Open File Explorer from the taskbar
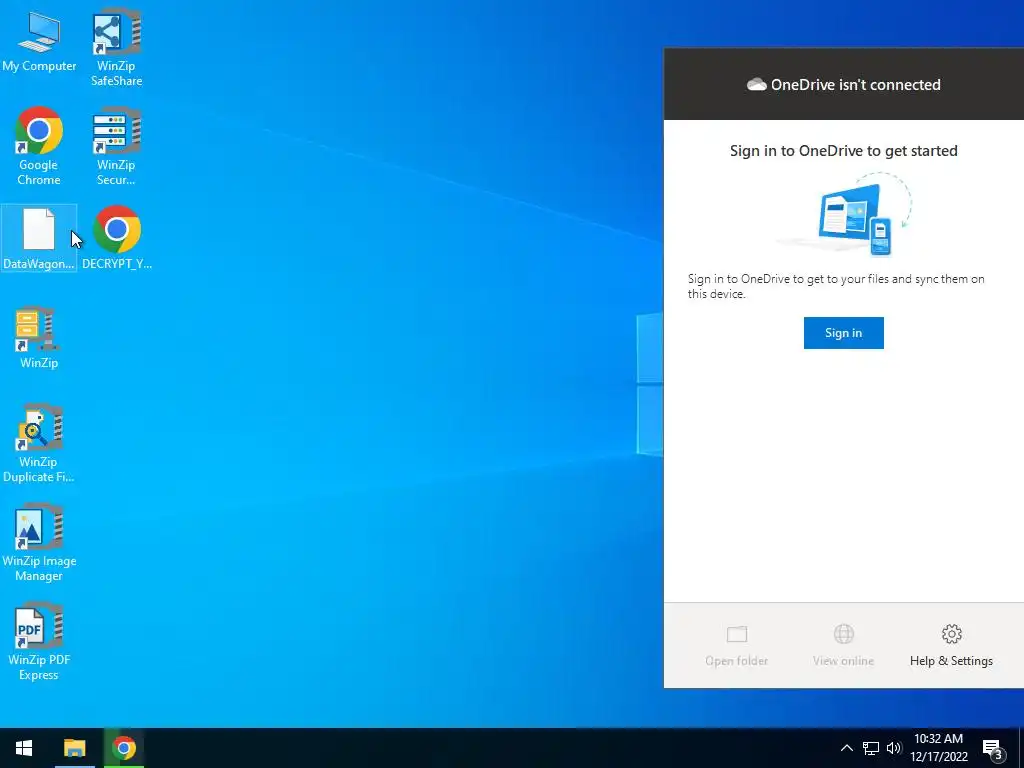The width and height of the screenshot is (1024, 768). (74, 748)
